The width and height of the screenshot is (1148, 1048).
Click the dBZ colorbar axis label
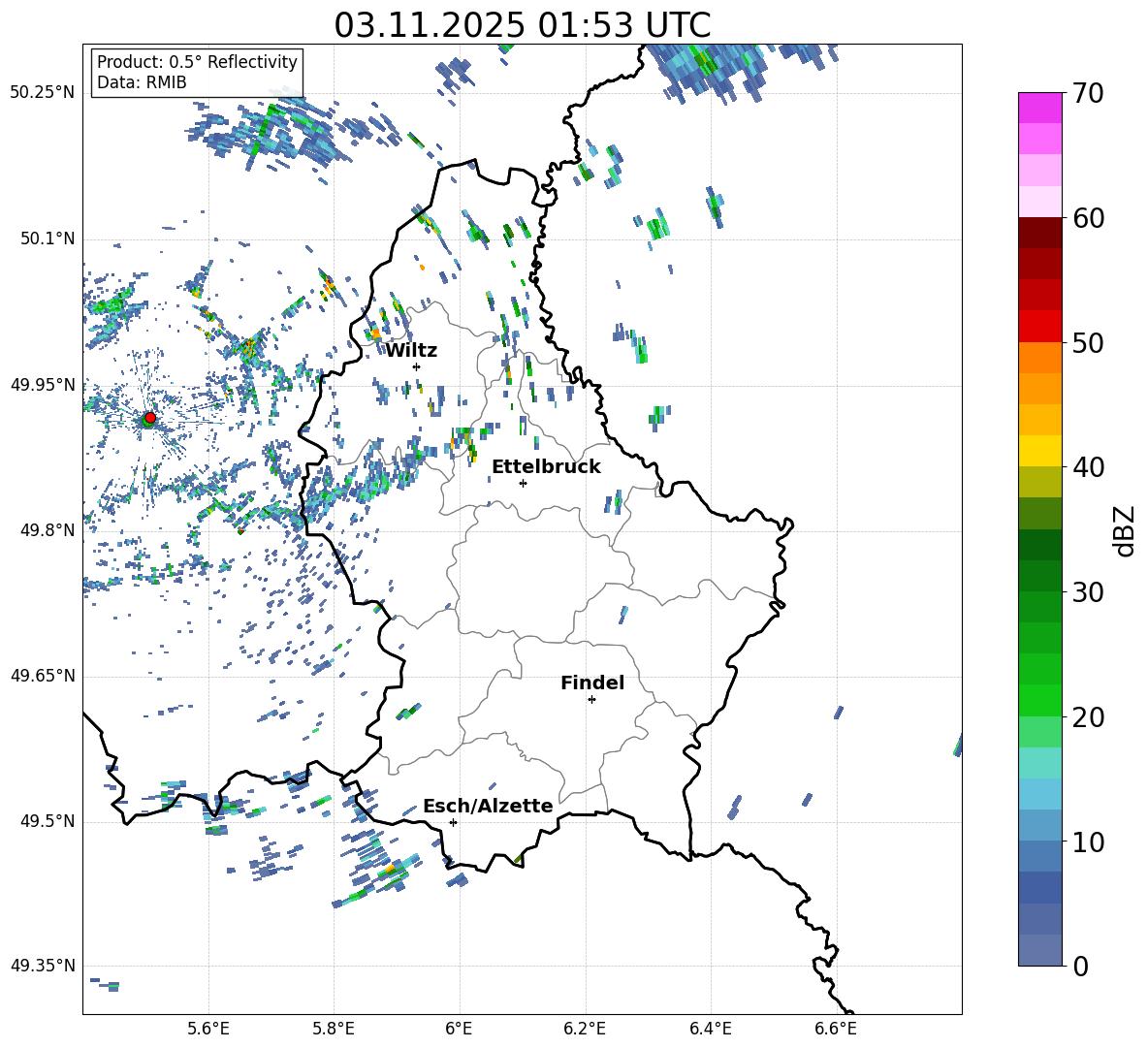(1124, 530)
